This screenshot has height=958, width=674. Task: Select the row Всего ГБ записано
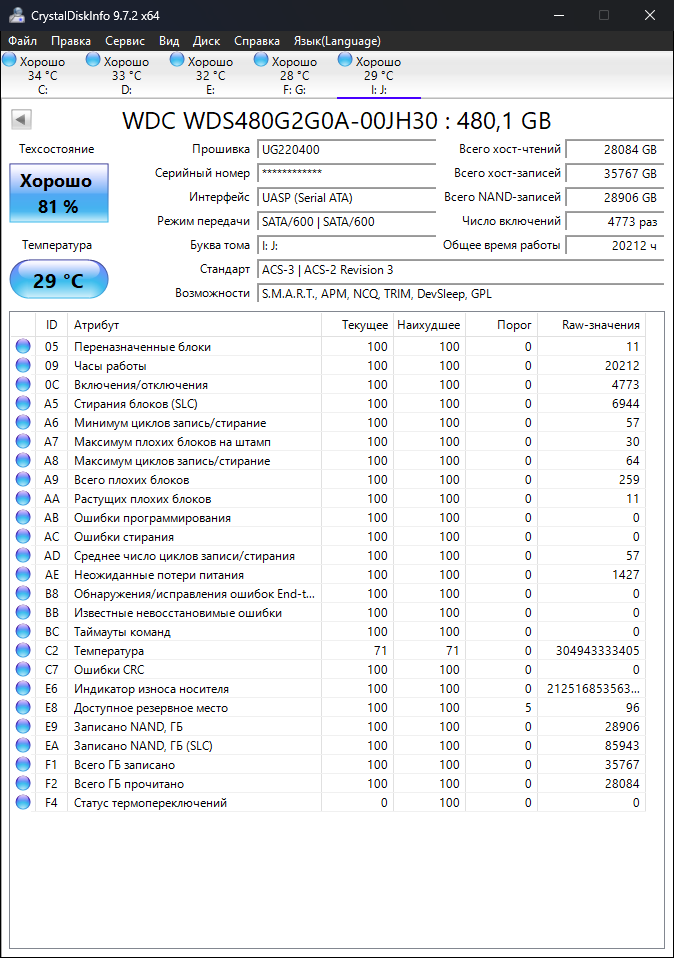point(328,764)
